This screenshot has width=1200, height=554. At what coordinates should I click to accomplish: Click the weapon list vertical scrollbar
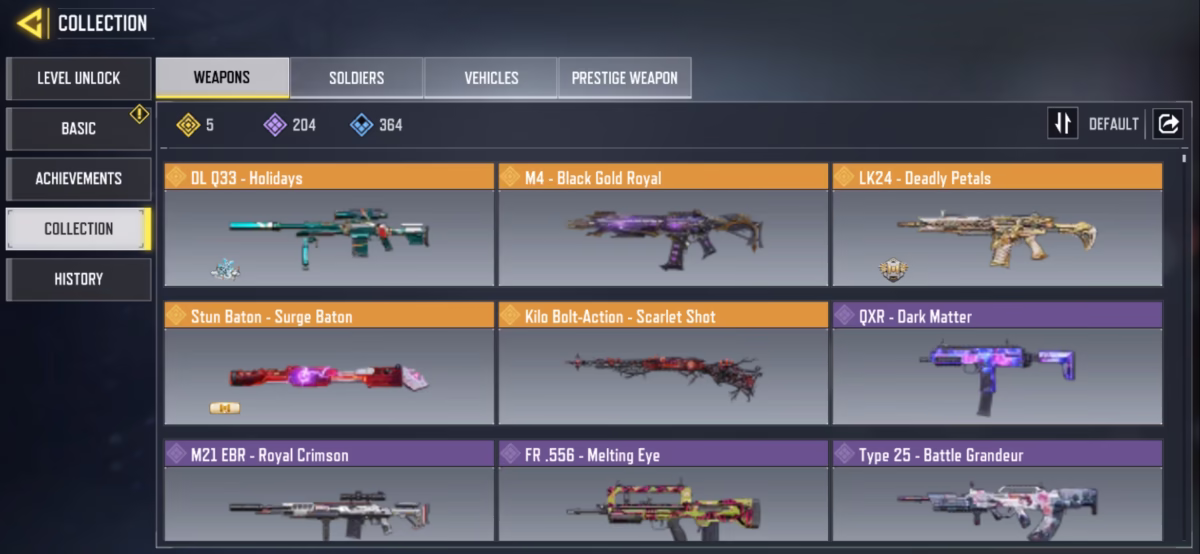[x=1184, y=350]
